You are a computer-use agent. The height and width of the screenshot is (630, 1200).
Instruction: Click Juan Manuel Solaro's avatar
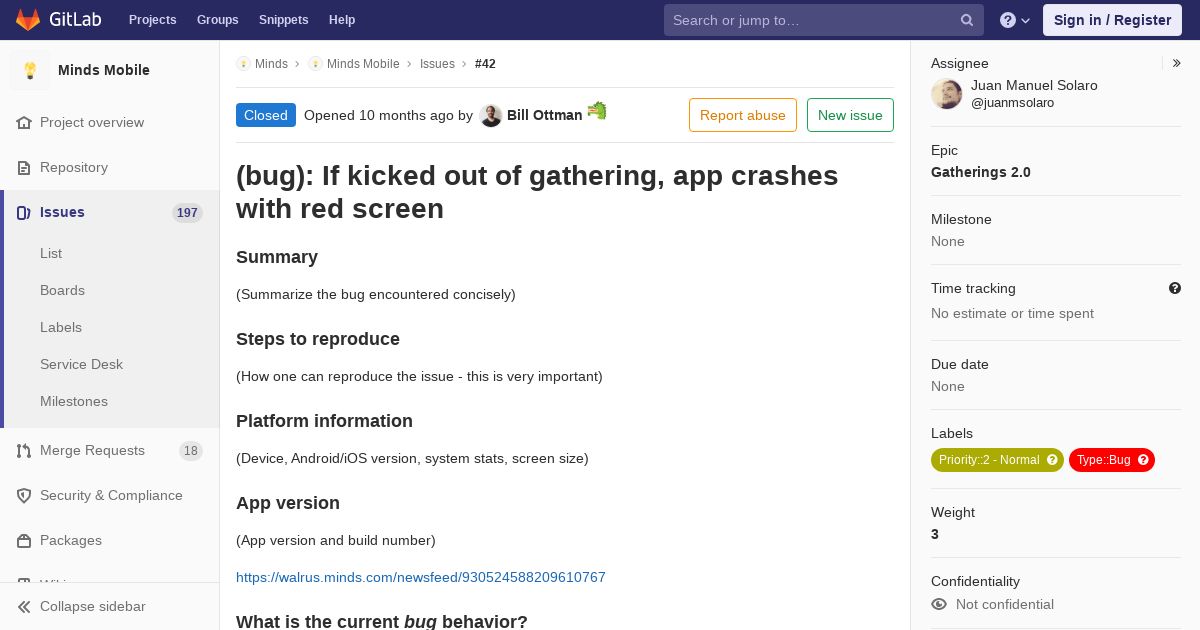[x=947, y=94]
